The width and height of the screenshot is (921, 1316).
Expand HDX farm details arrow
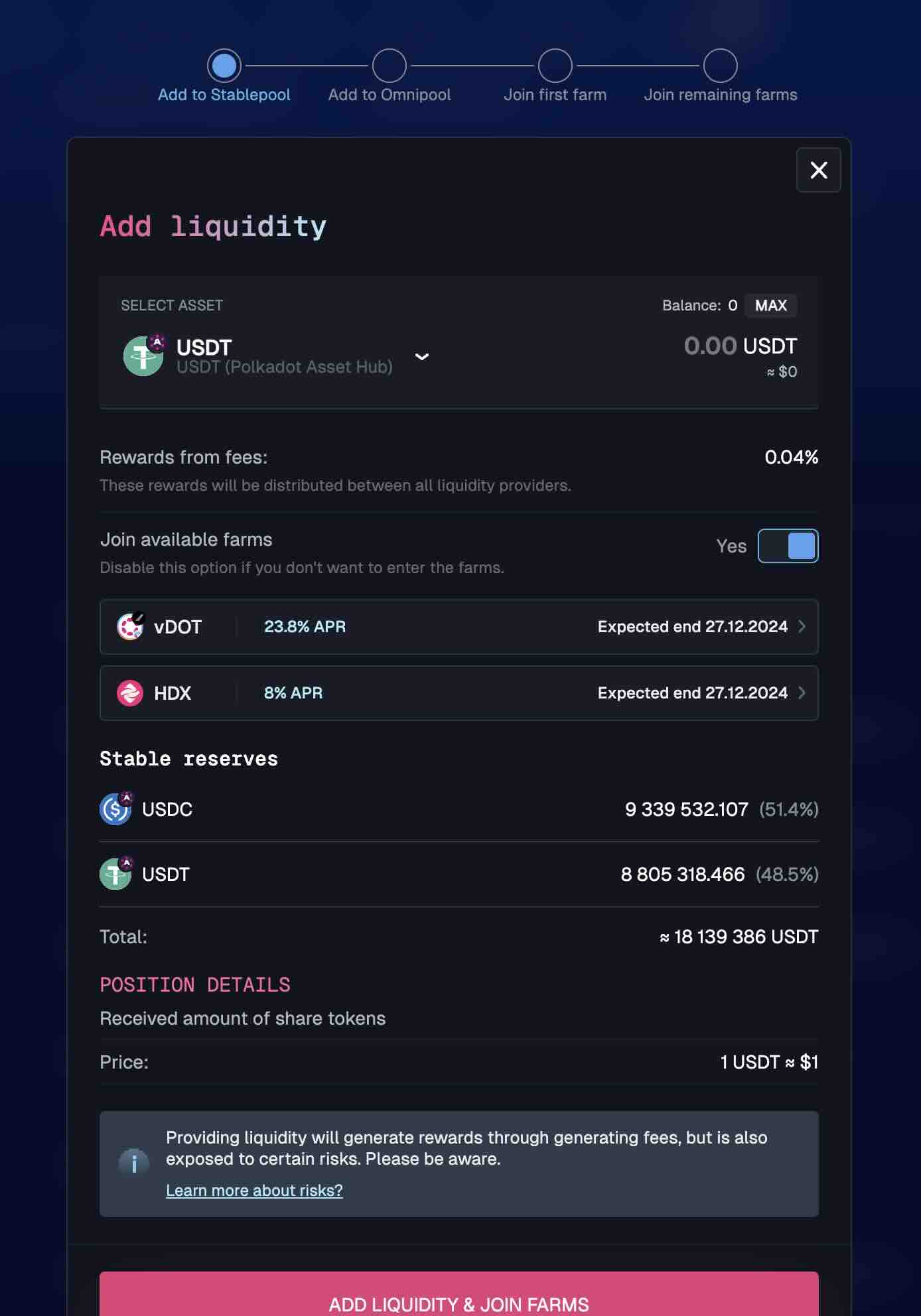(802, 692)
